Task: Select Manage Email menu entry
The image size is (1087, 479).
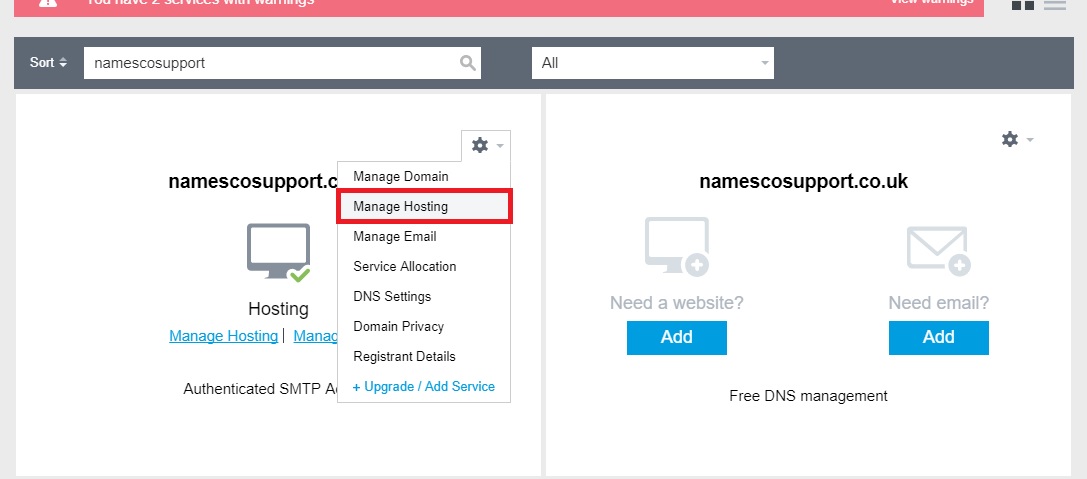Action: pos(394,236)
